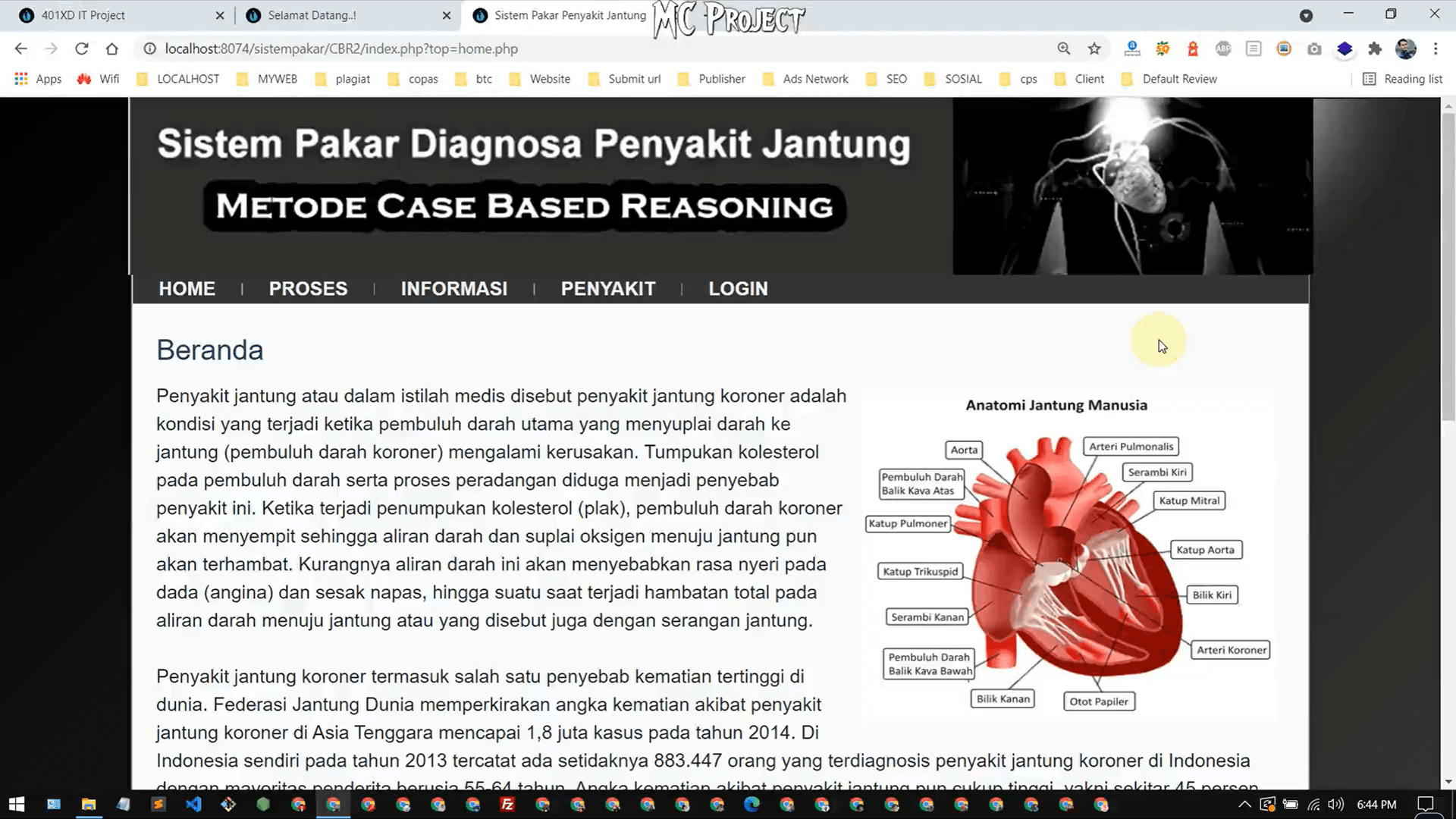
Task: Open the LOGIN menu item
Action: [738, 289]
